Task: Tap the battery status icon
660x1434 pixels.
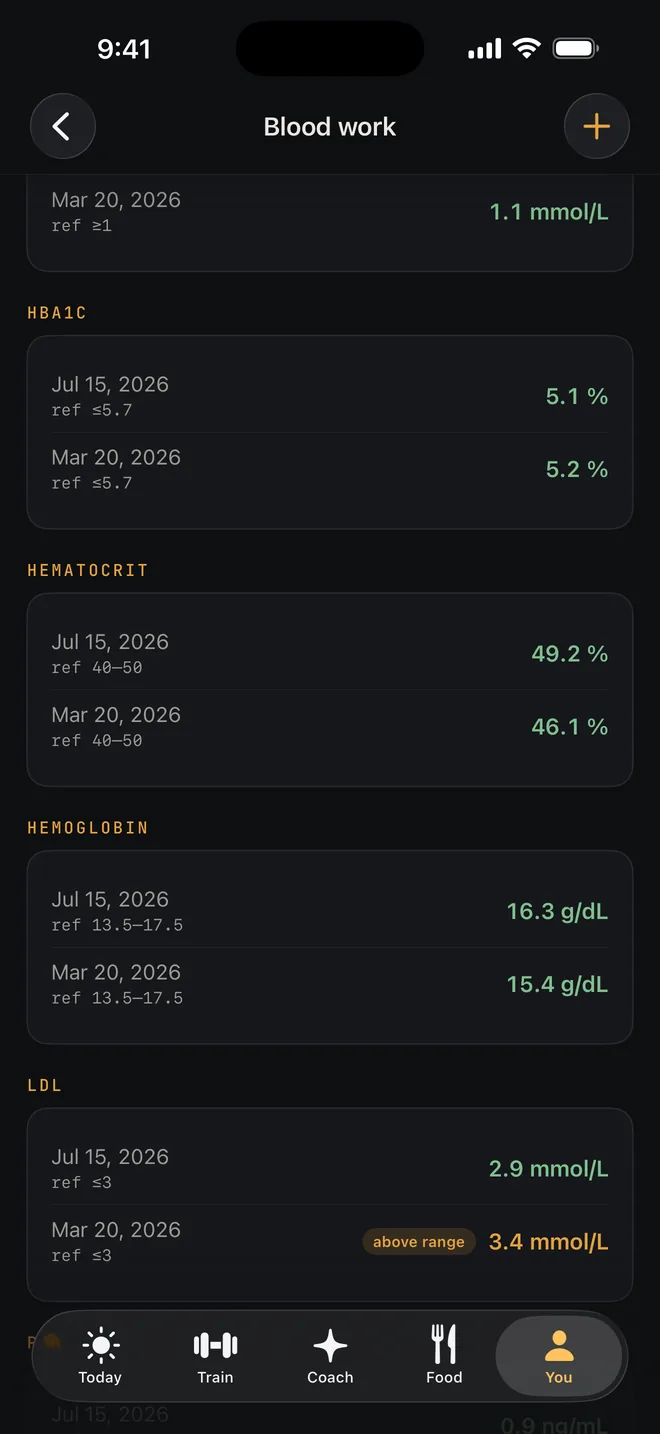Action: point(576,48)
